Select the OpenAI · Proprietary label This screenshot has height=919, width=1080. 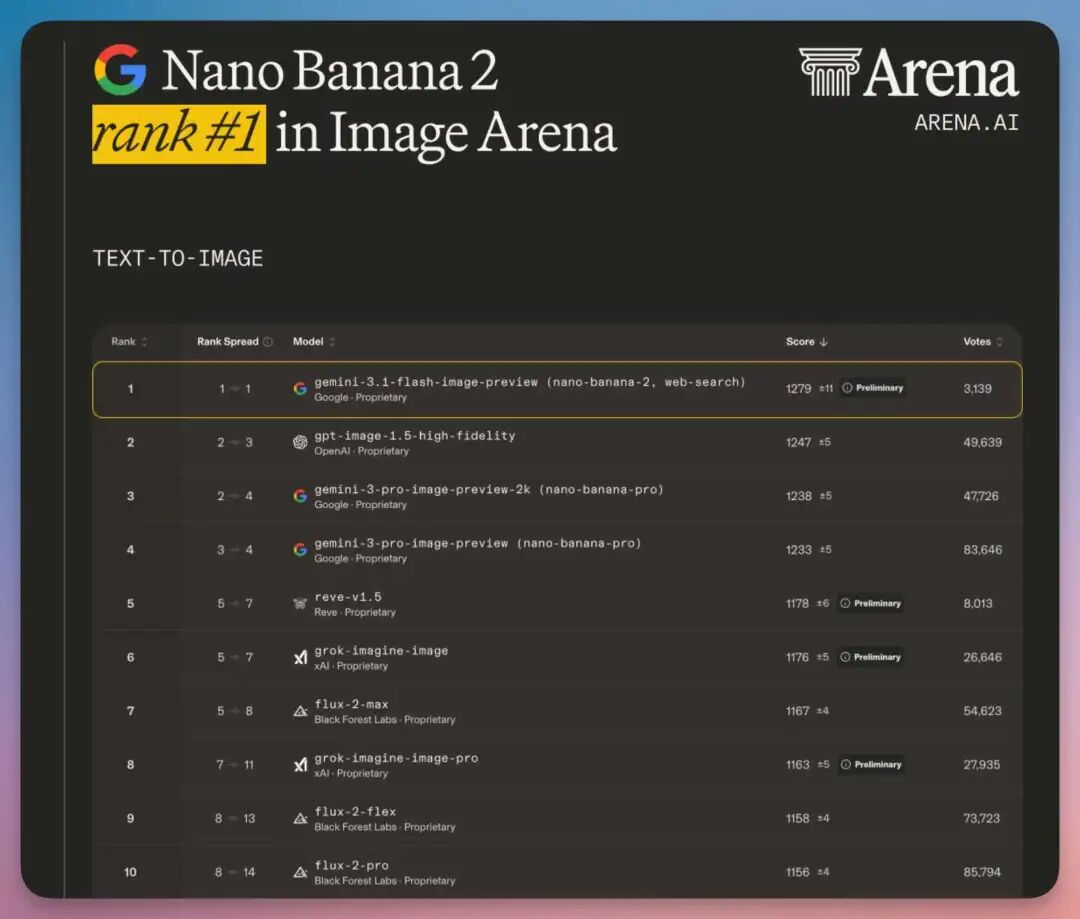pos(362,451)
